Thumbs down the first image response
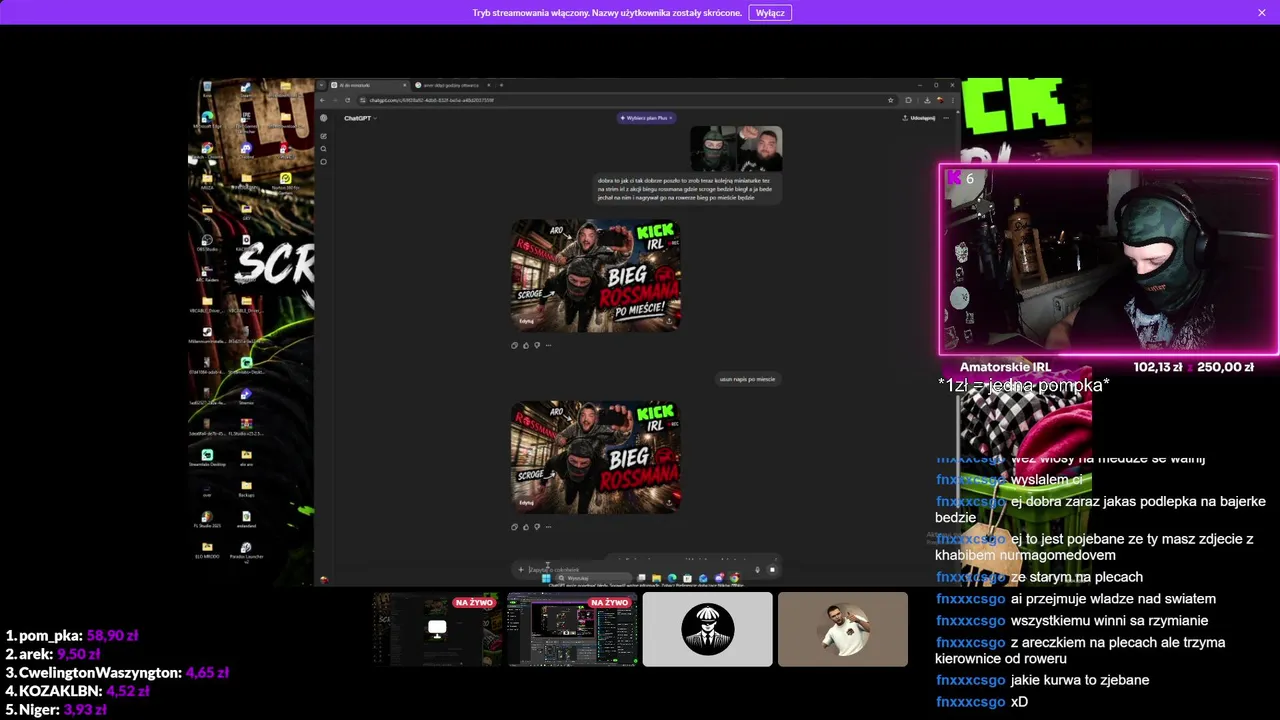 [537, 345]
